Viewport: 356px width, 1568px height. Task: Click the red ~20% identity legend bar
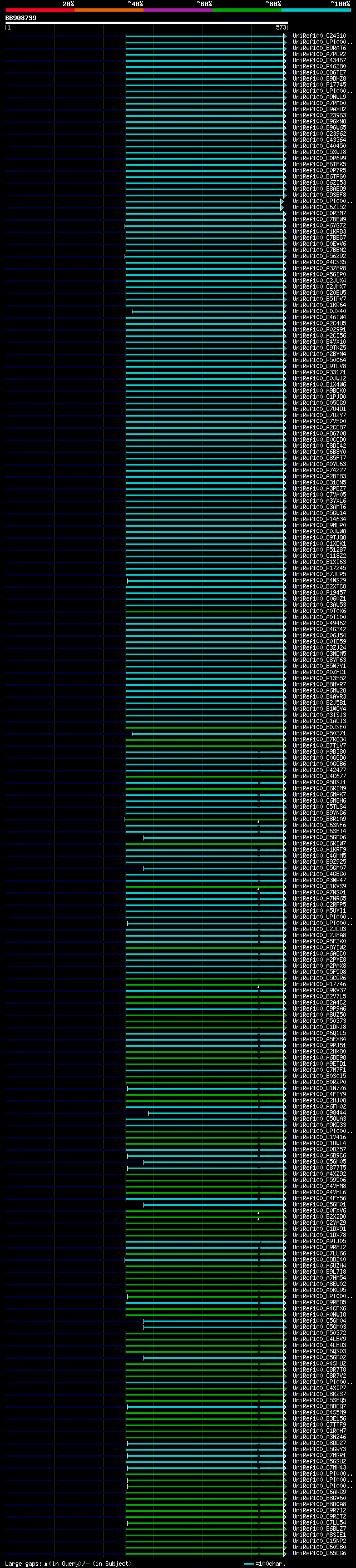39,10
